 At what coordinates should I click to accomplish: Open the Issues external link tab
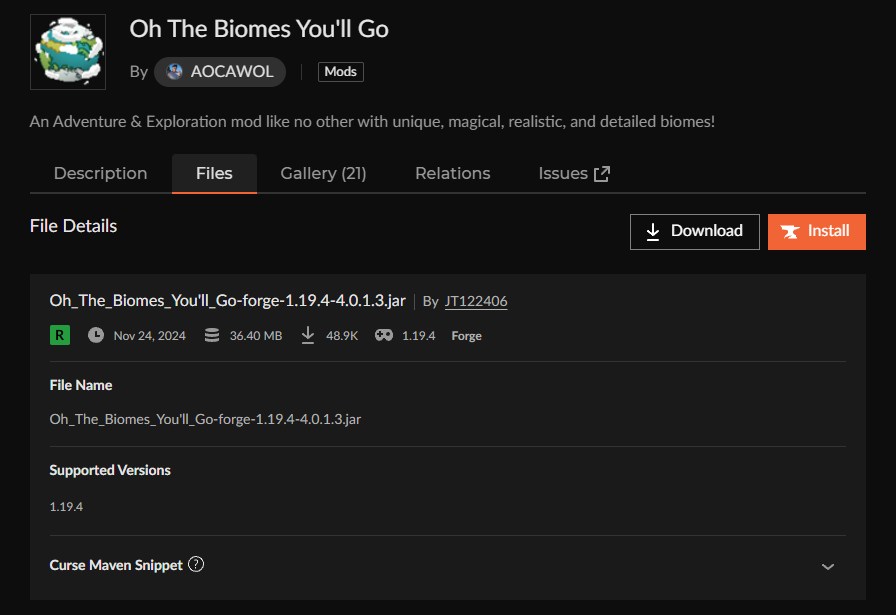(x=563, y=173)
